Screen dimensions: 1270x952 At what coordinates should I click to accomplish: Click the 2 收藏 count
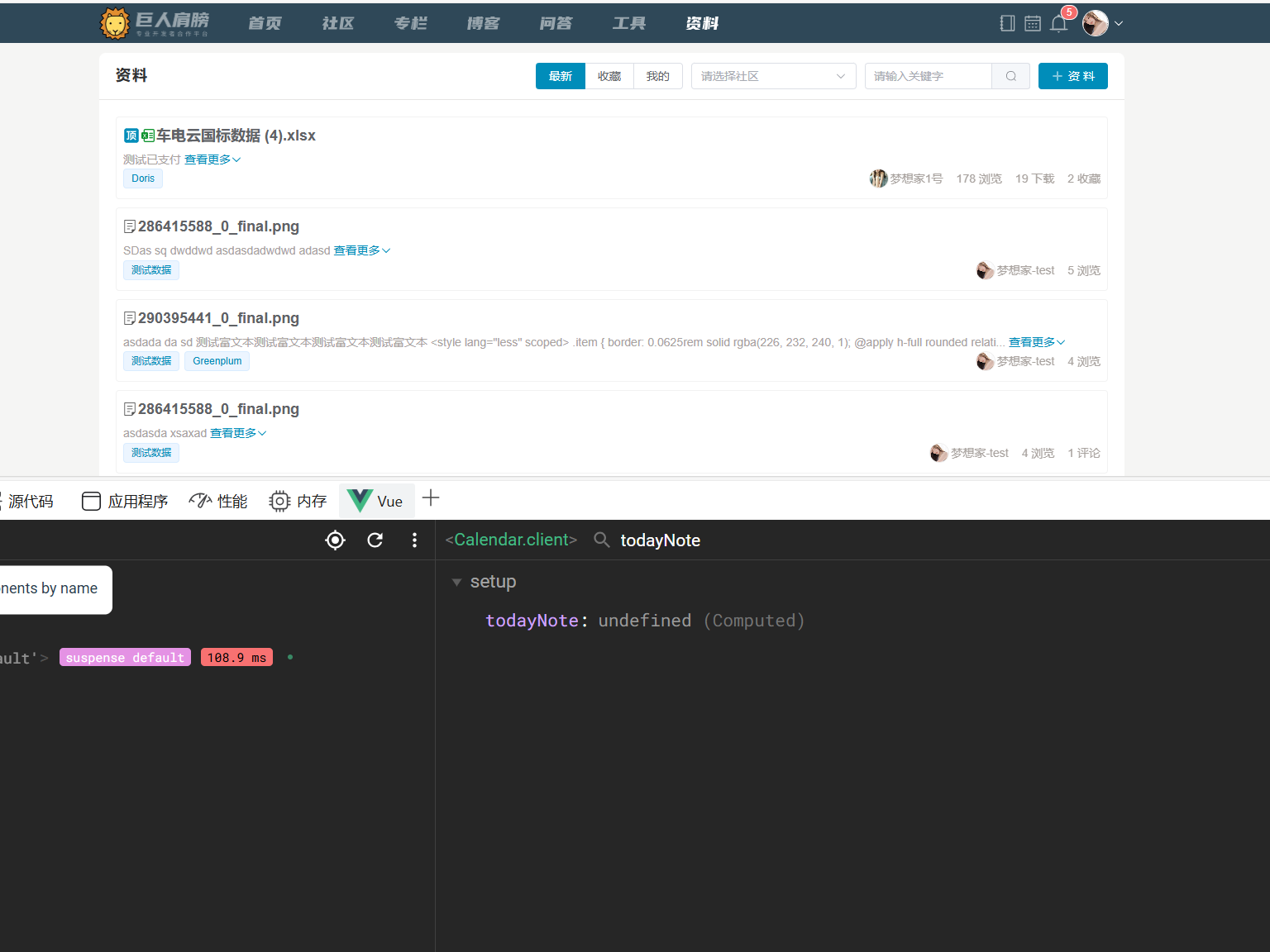click(x=1083, y=178)
